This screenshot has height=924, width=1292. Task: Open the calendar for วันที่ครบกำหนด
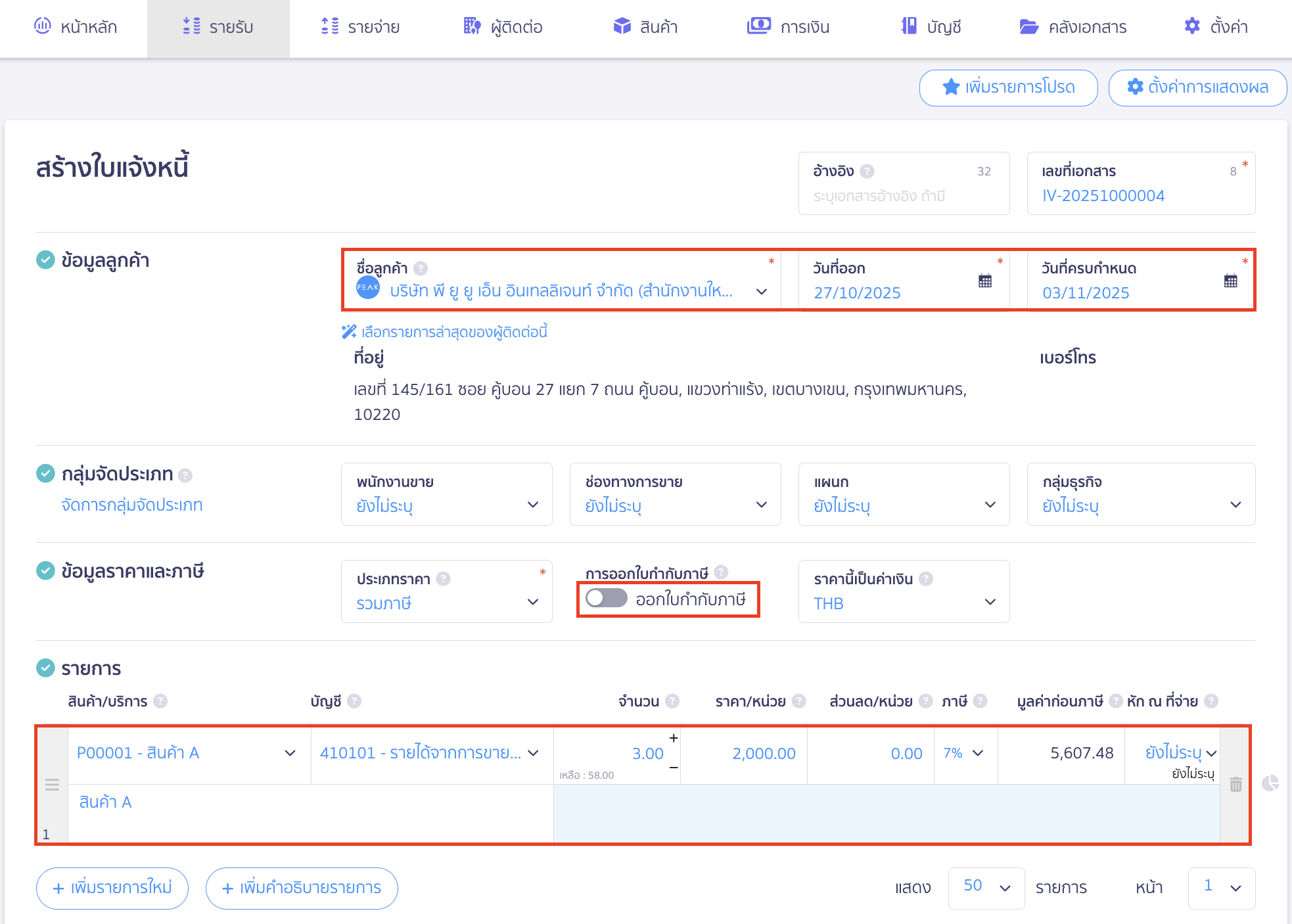[x=1230, y=281]
